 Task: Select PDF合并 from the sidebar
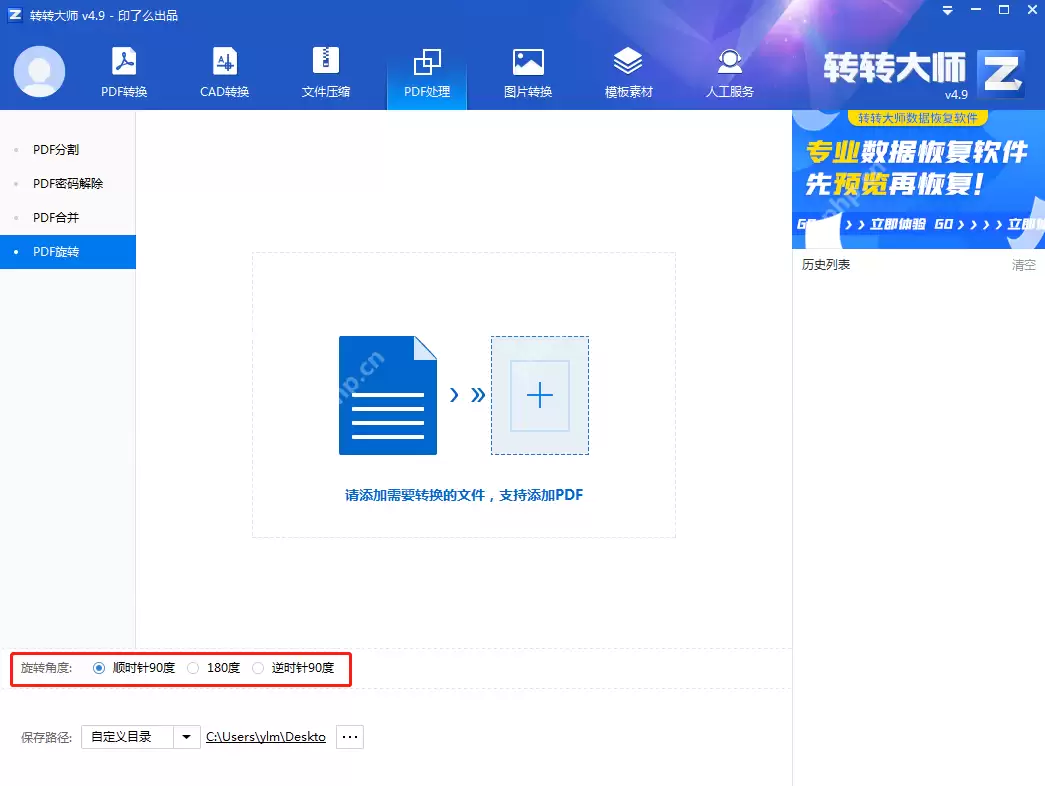click(58, 217)
